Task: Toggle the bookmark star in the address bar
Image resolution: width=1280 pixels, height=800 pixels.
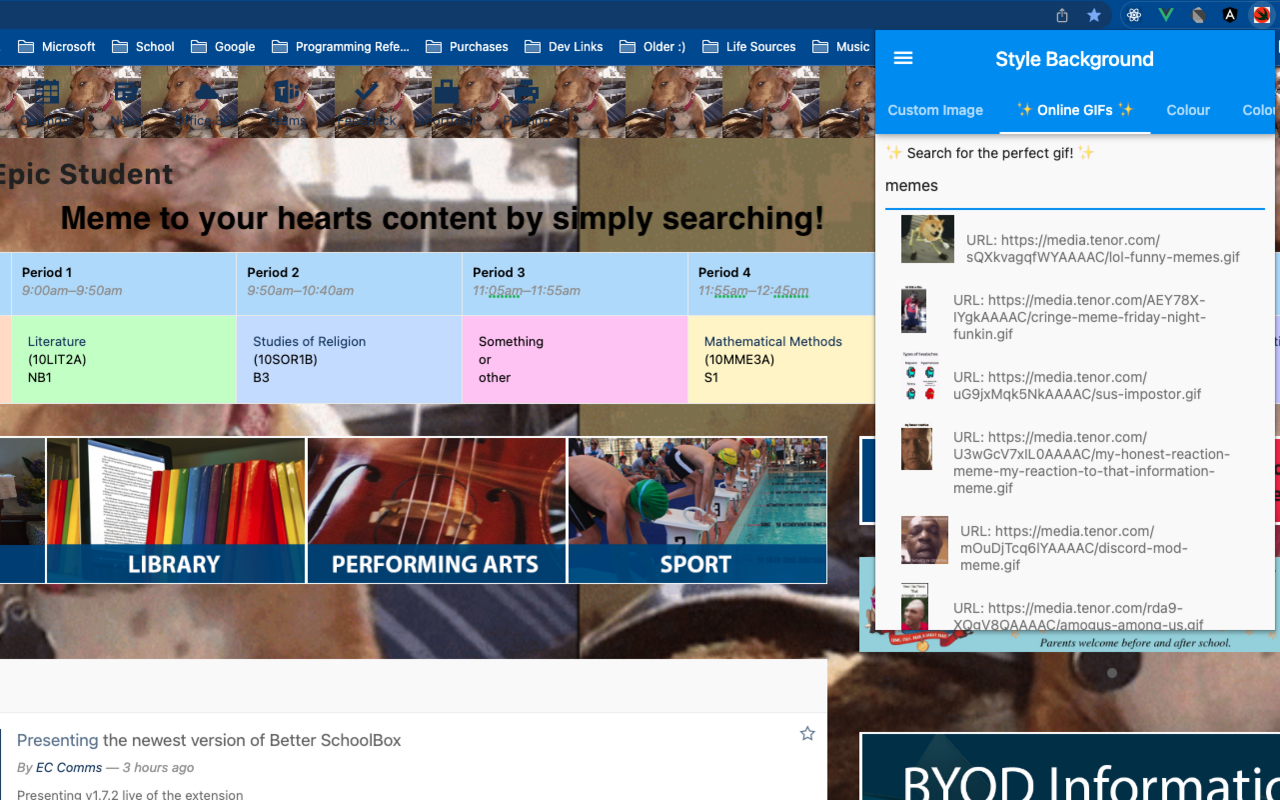Action: [x=1094, y=15]
